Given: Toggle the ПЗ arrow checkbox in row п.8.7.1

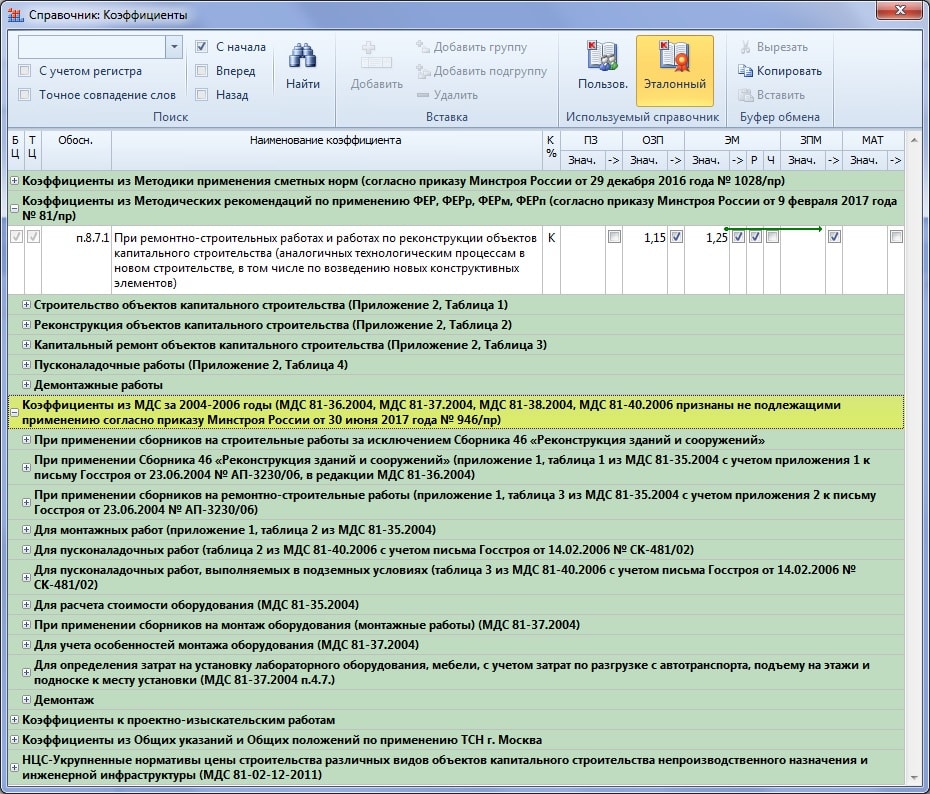Looking at the screenshot, I should tap(614, 237).
